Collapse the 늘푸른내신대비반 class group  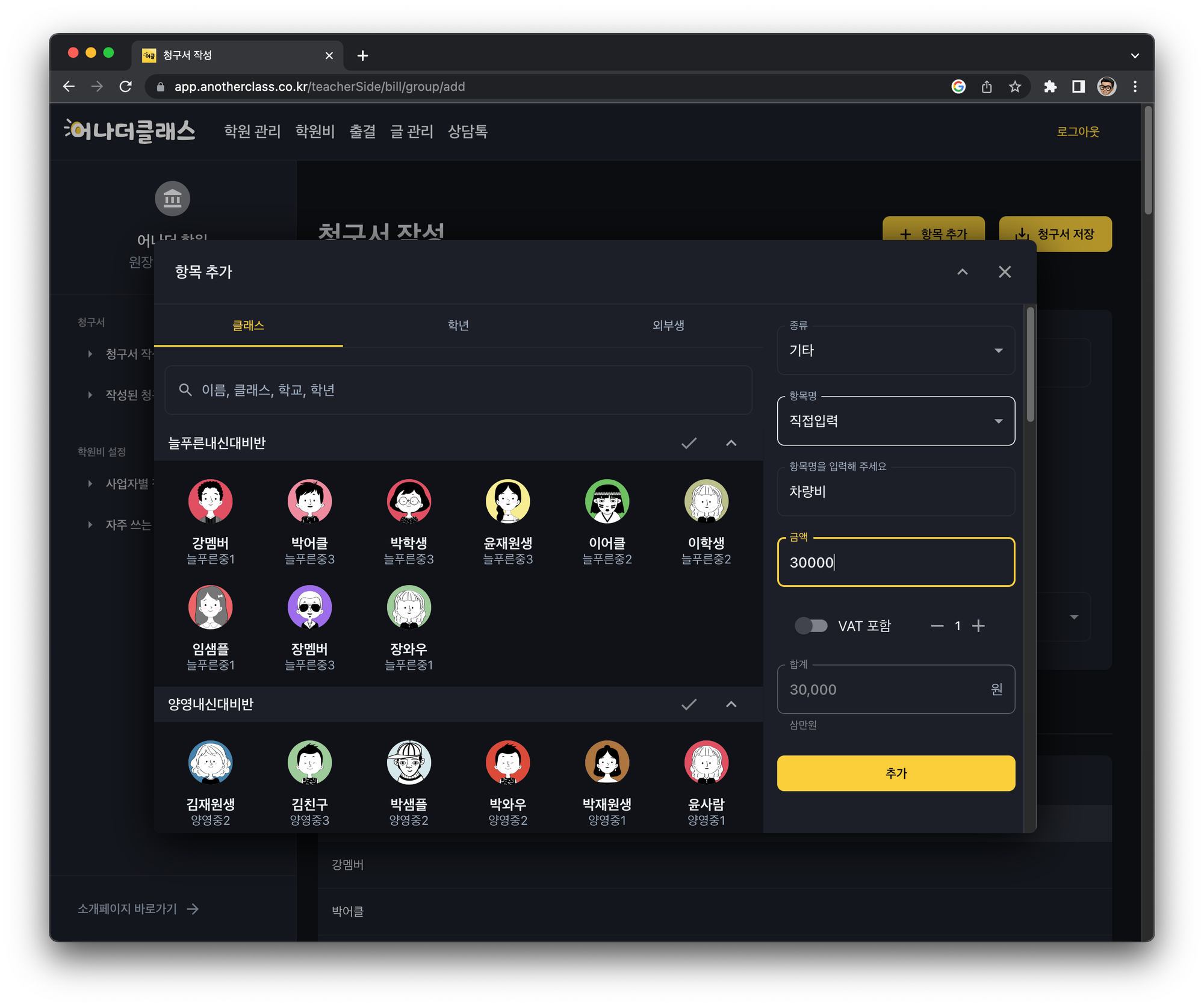(731, 443)
